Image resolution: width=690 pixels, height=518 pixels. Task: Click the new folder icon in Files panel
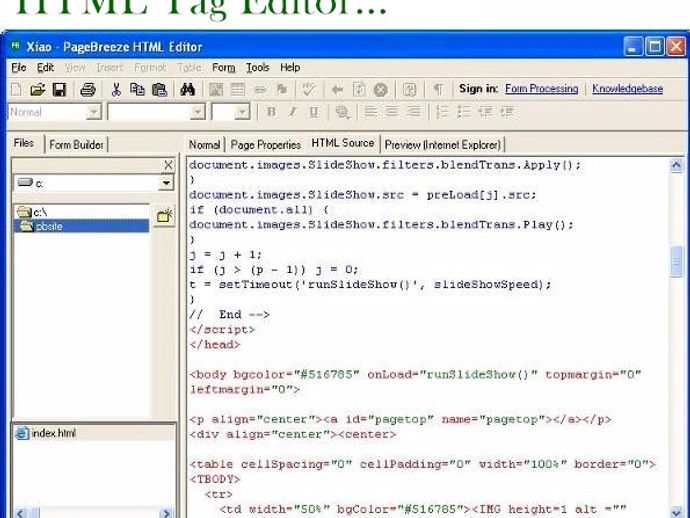tap(164, 216)
